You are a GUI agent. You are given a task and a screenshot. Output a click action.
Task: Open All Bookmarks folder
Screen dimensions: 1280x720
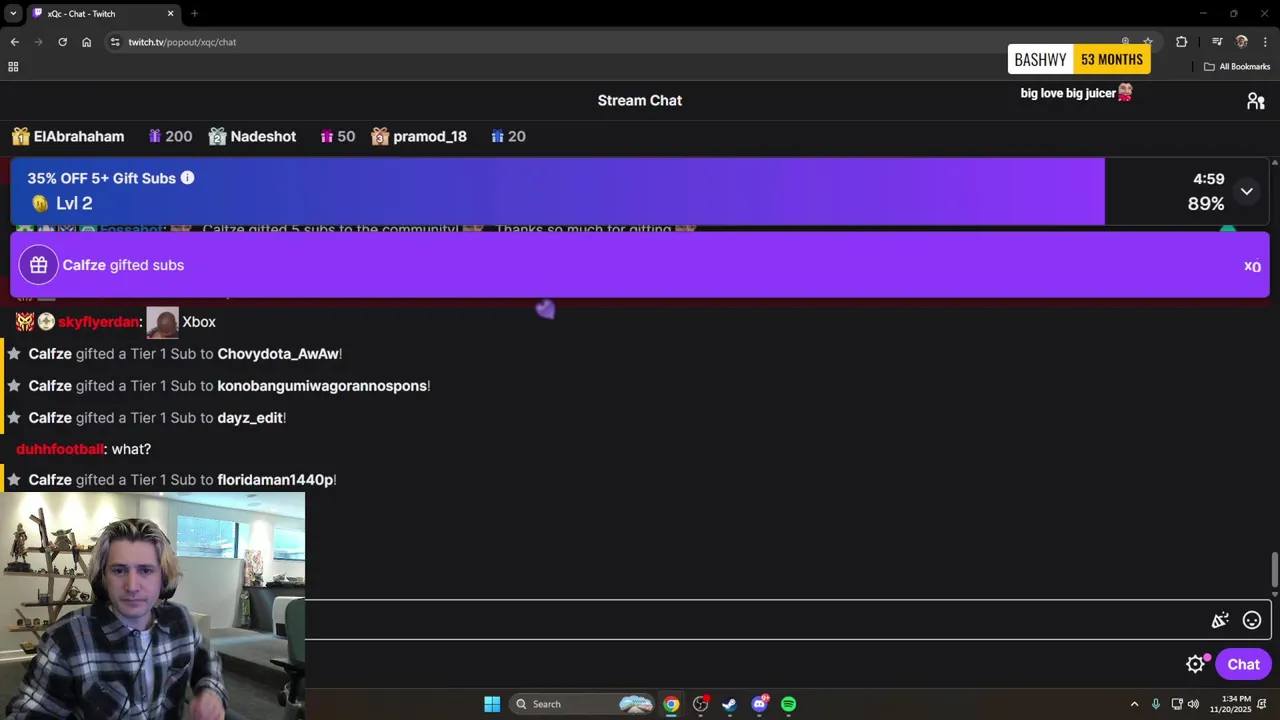click(1237, 67)
